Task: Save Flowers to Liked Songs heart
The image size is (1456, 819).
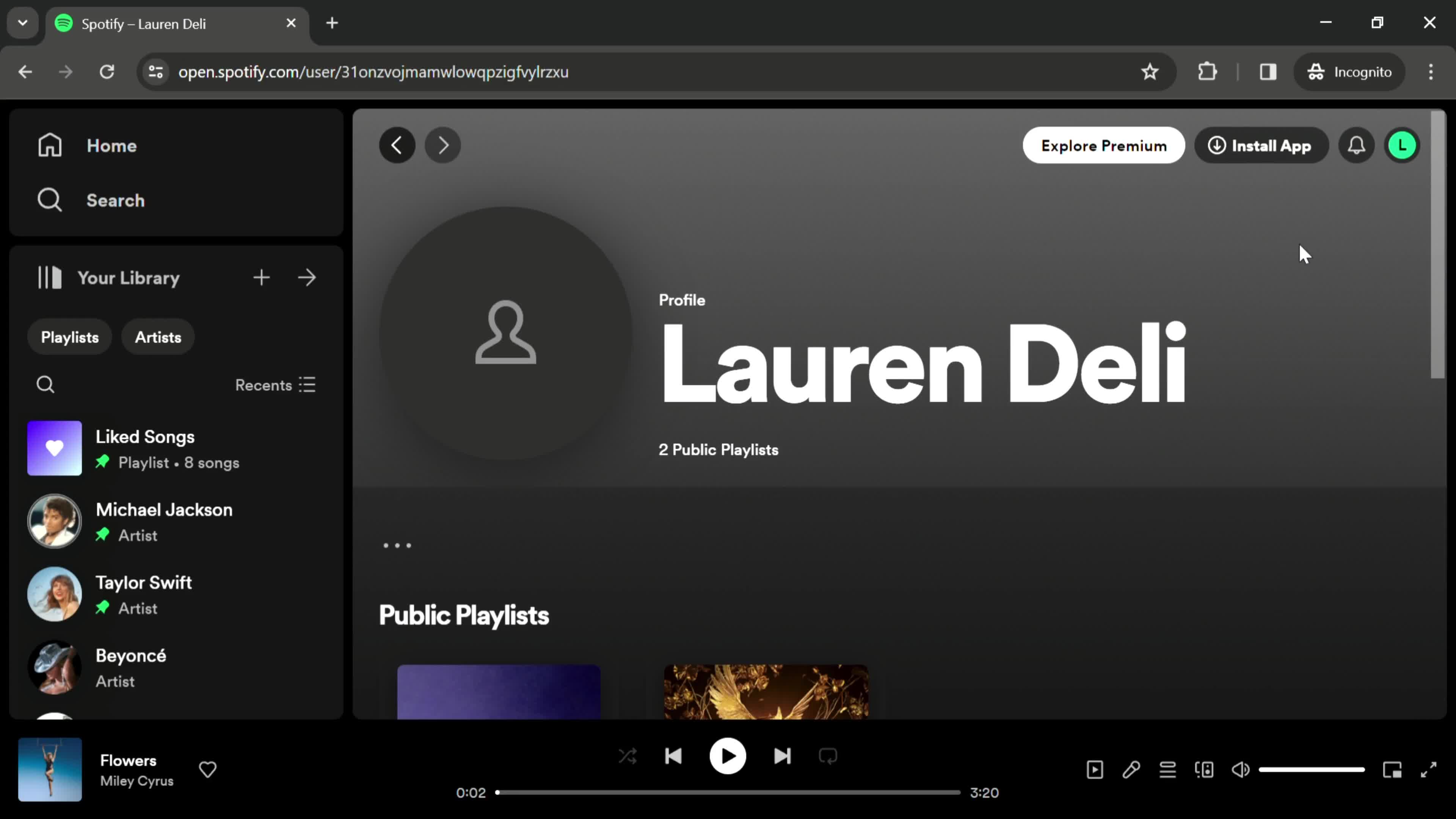Action: click(207, 769)
